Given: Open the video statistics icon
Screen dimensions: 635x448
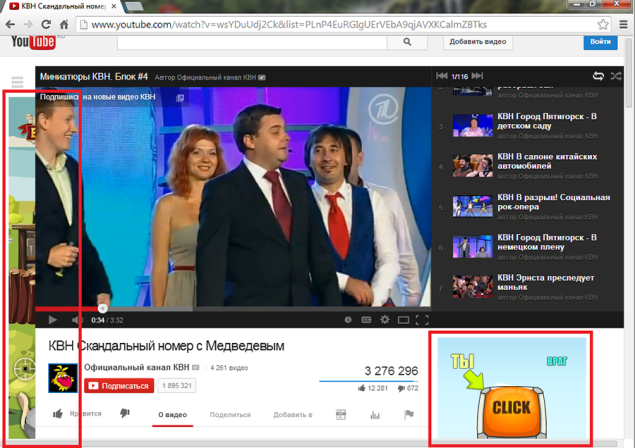Looking at the screenshot, I should point(375,414).
